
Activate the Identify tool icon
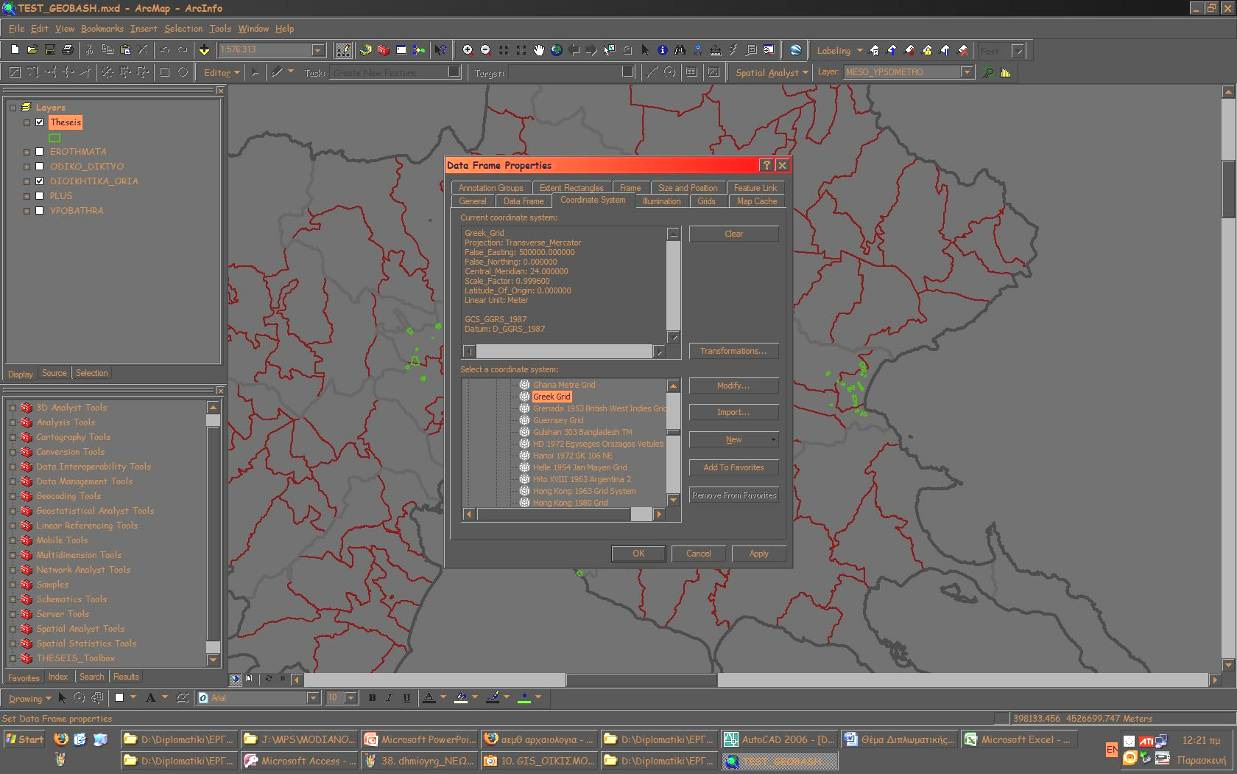(x=662, y=49)
